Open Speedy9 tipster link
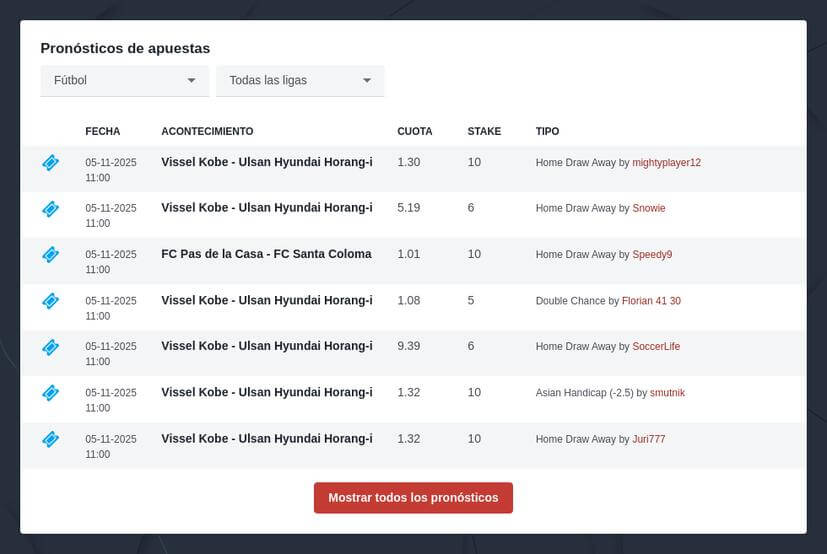 click(652, 255)
